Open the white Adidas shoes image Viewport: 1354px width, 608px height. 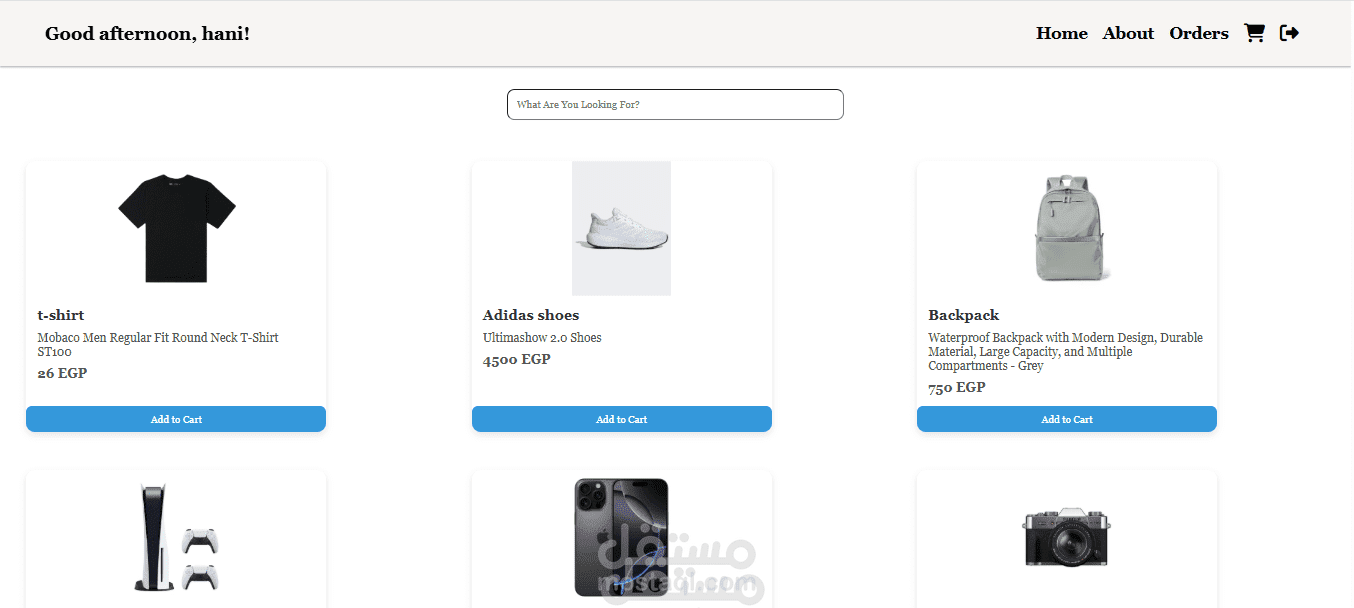(621, 228)
